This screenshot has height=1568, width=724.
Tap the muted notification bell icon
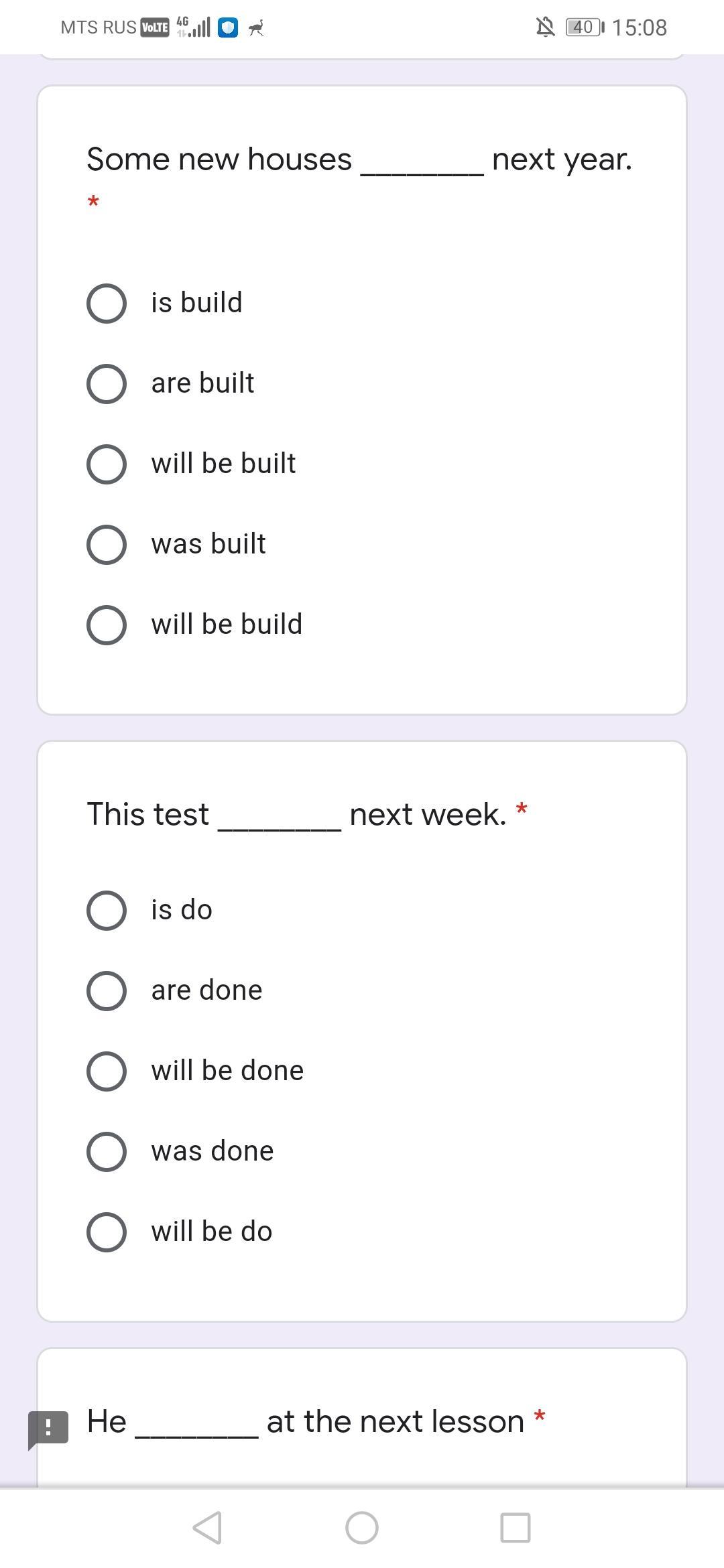tap(545, 27)
